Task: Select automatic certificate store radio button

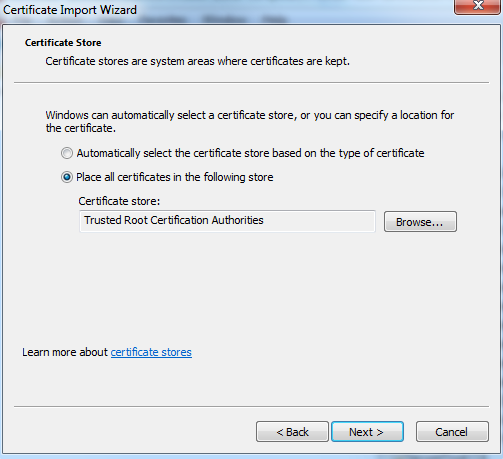Action: (67, 153)
